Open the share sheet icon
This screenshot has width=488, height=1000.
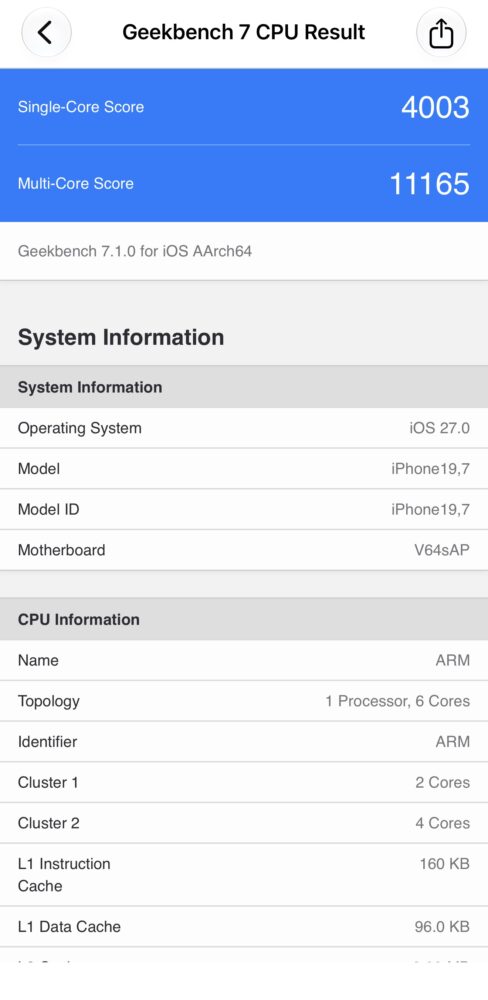441,32
